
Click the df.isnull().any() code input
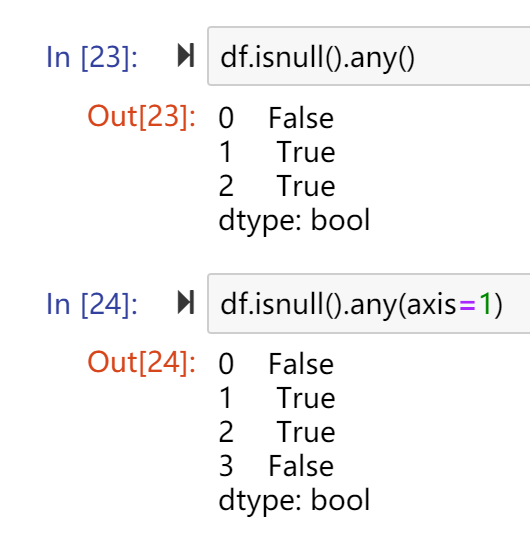[x=369, y=56]
